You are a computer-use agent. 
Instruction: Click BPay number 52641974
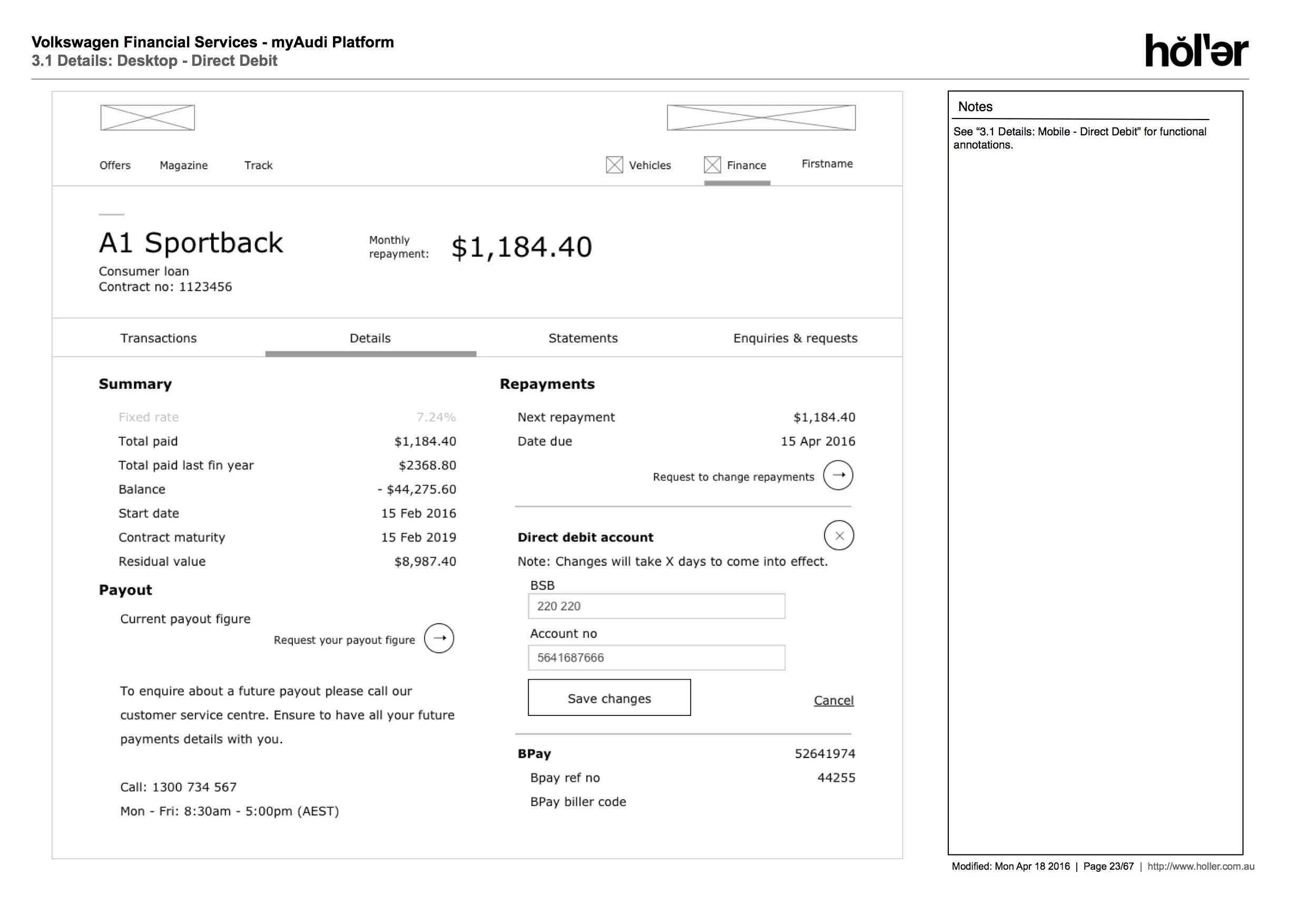(825, 754)
